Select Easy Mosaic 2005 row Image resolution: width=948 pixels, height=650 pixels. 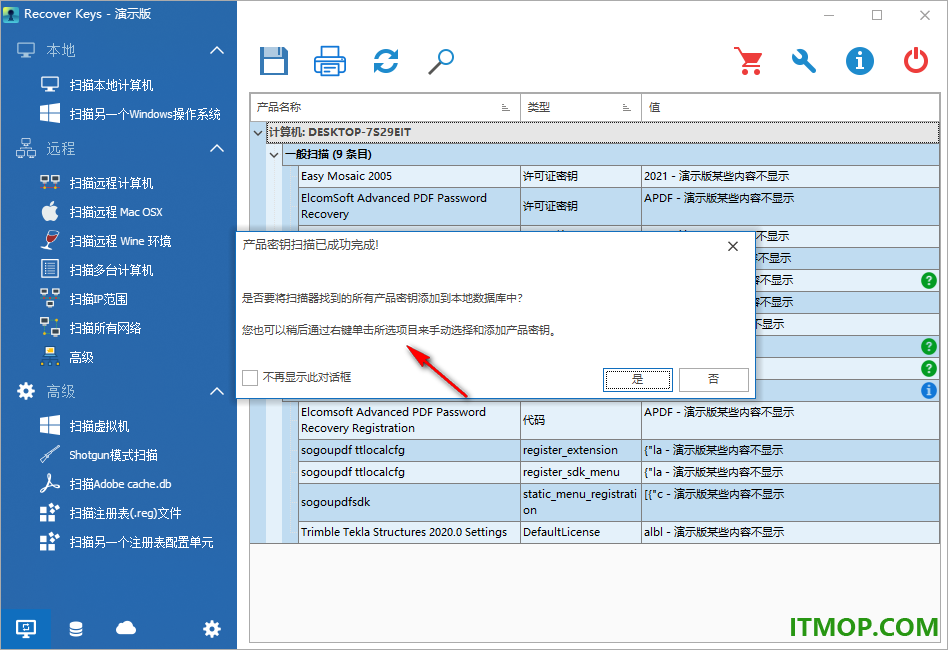(618, 176)
